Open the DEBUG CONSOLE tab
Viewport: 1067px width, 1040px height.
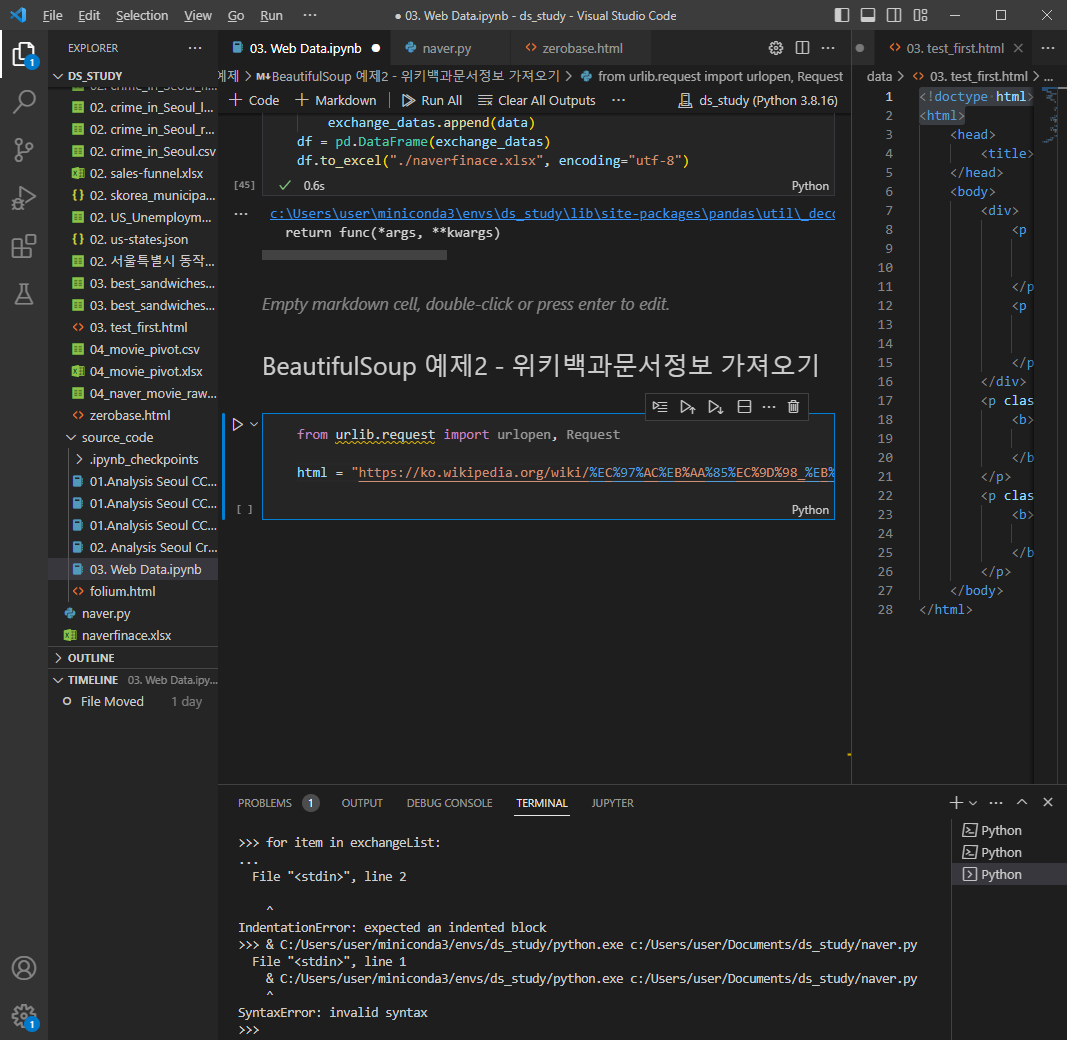[x=449, y=803]
